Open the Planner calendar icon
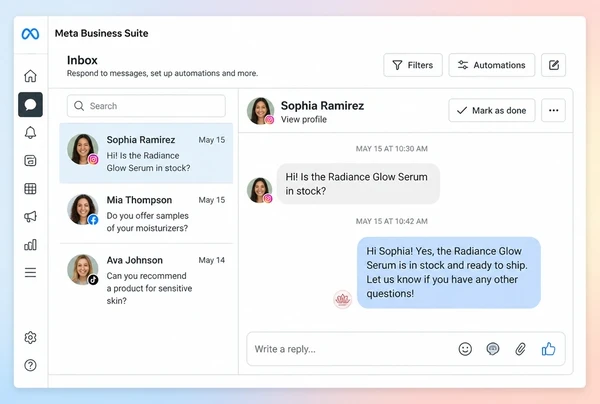The height and width of the screenshot is (404, 600). [30, 160]
